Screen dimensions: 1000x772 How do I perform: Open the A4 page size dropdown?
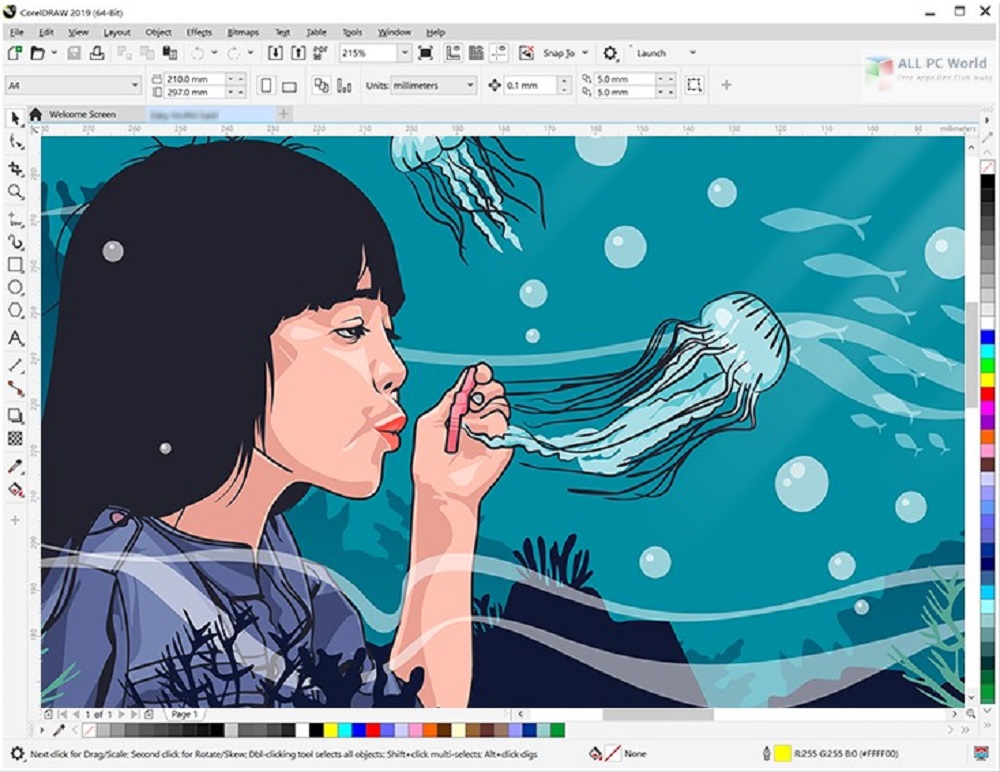point(135,85)
